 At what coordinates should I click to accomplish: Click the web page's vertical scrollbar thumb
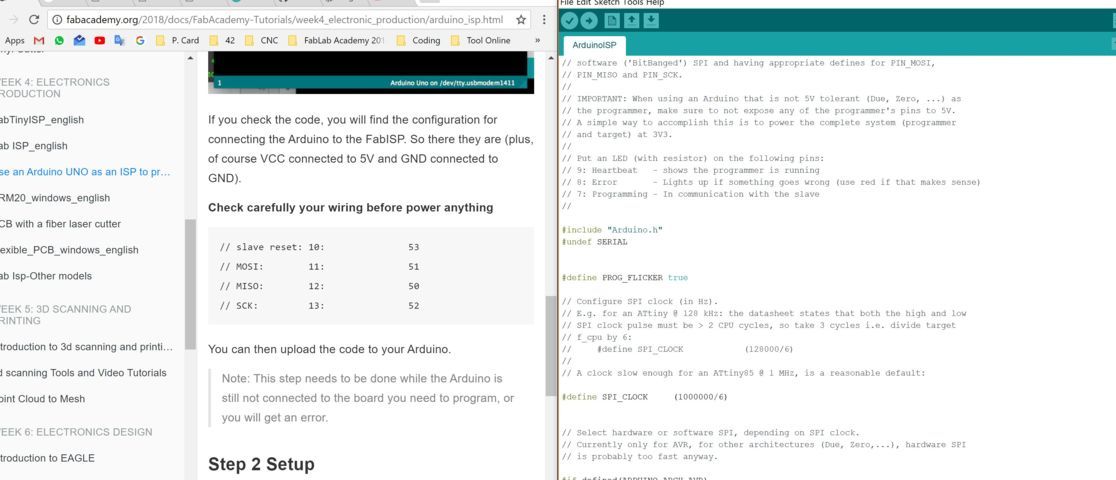coord(550,345)
